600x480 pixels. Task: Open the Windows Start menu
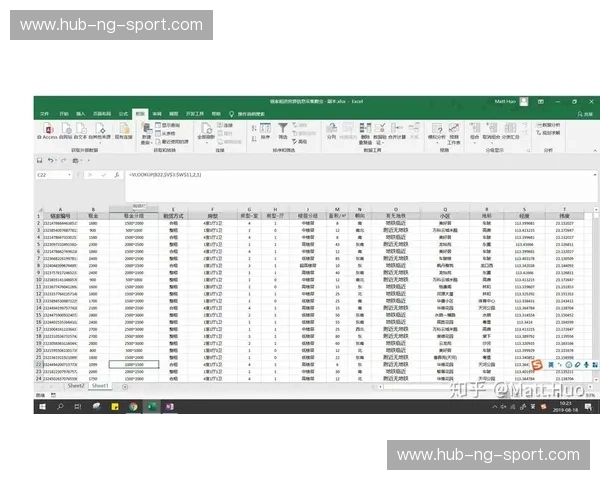41,405
